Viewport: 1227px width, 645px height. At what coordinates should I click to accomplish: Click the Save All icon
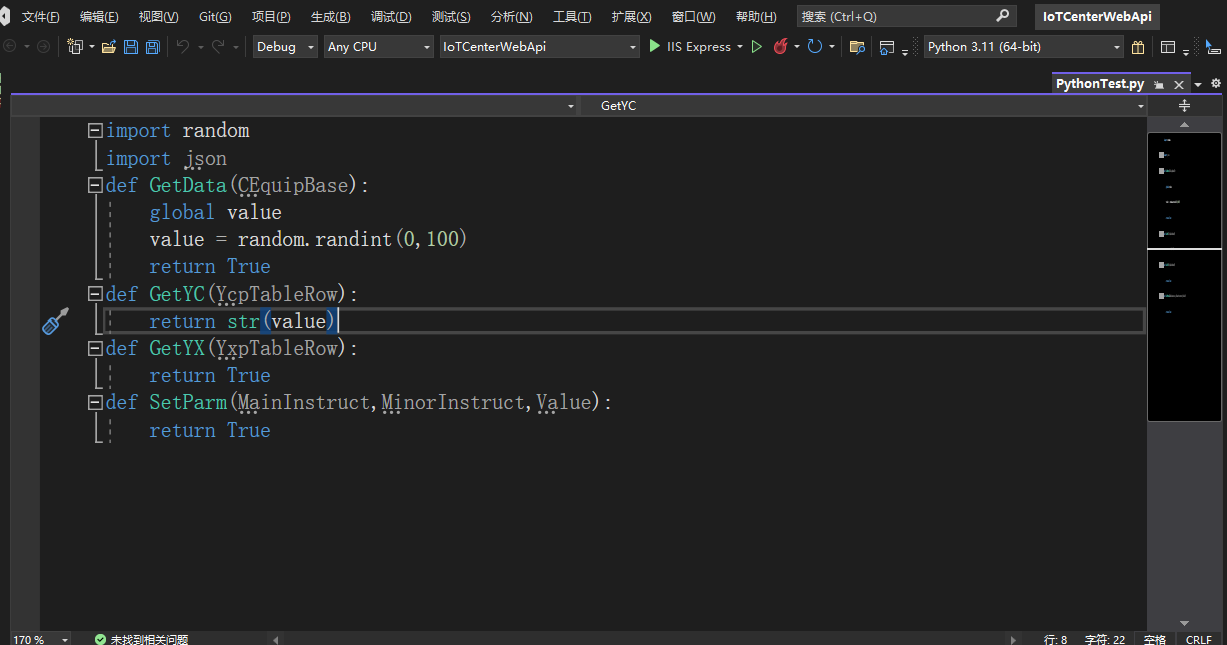[x=152, y=47]
